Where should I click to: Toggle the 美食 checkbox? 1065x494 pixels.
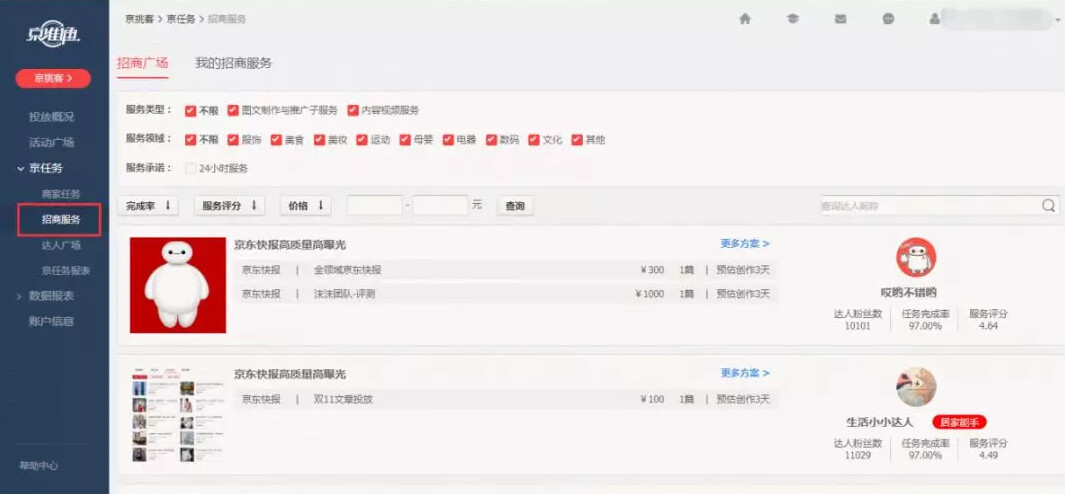coord(276,140)
